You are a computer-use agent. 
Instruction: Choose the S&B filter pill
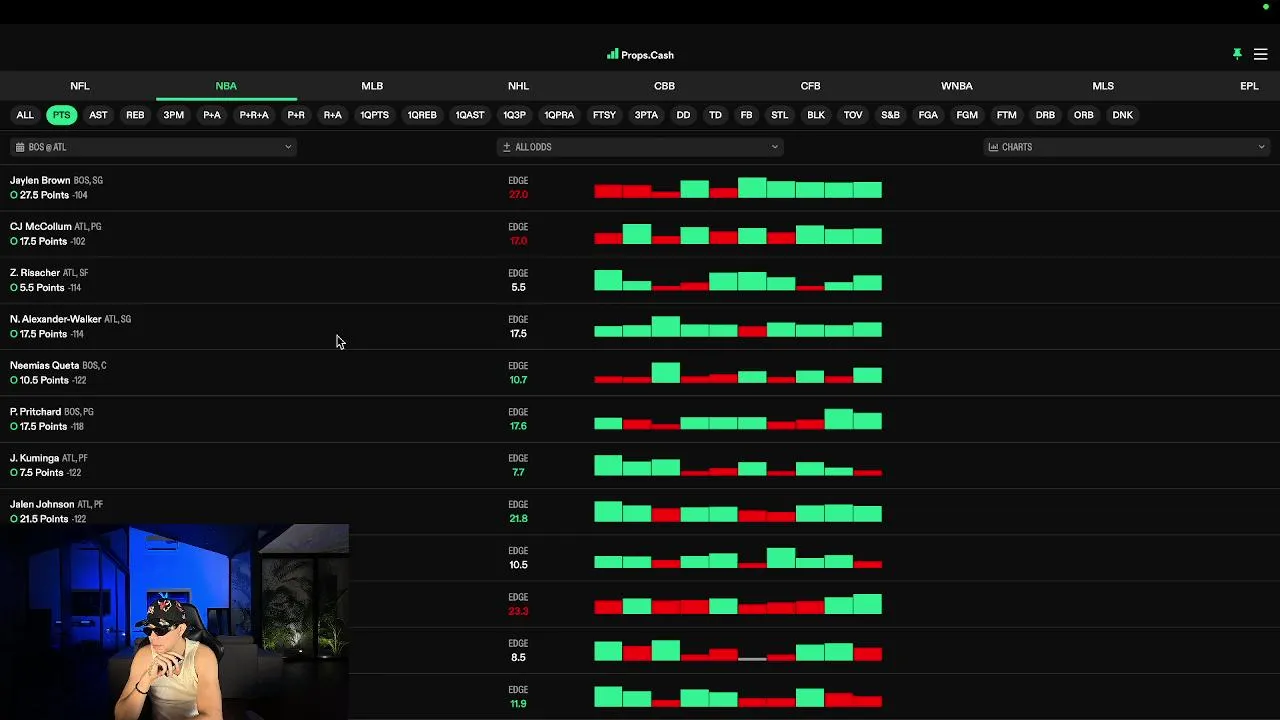coord(890,115)
